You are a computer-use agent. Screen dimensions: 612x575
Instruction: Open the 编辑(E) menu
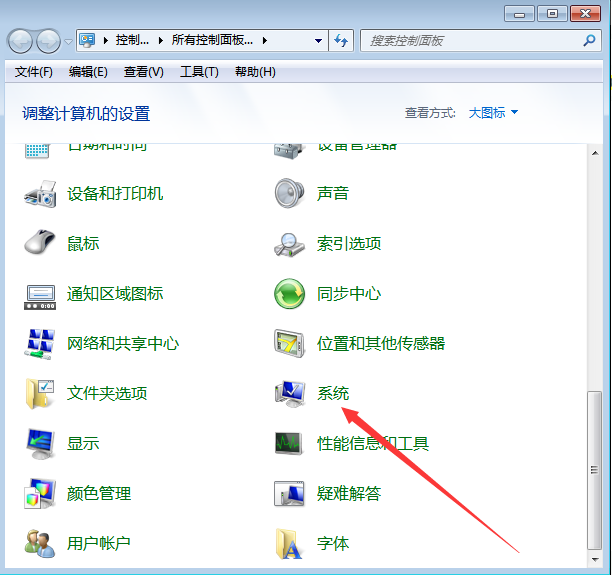point(88,72)
